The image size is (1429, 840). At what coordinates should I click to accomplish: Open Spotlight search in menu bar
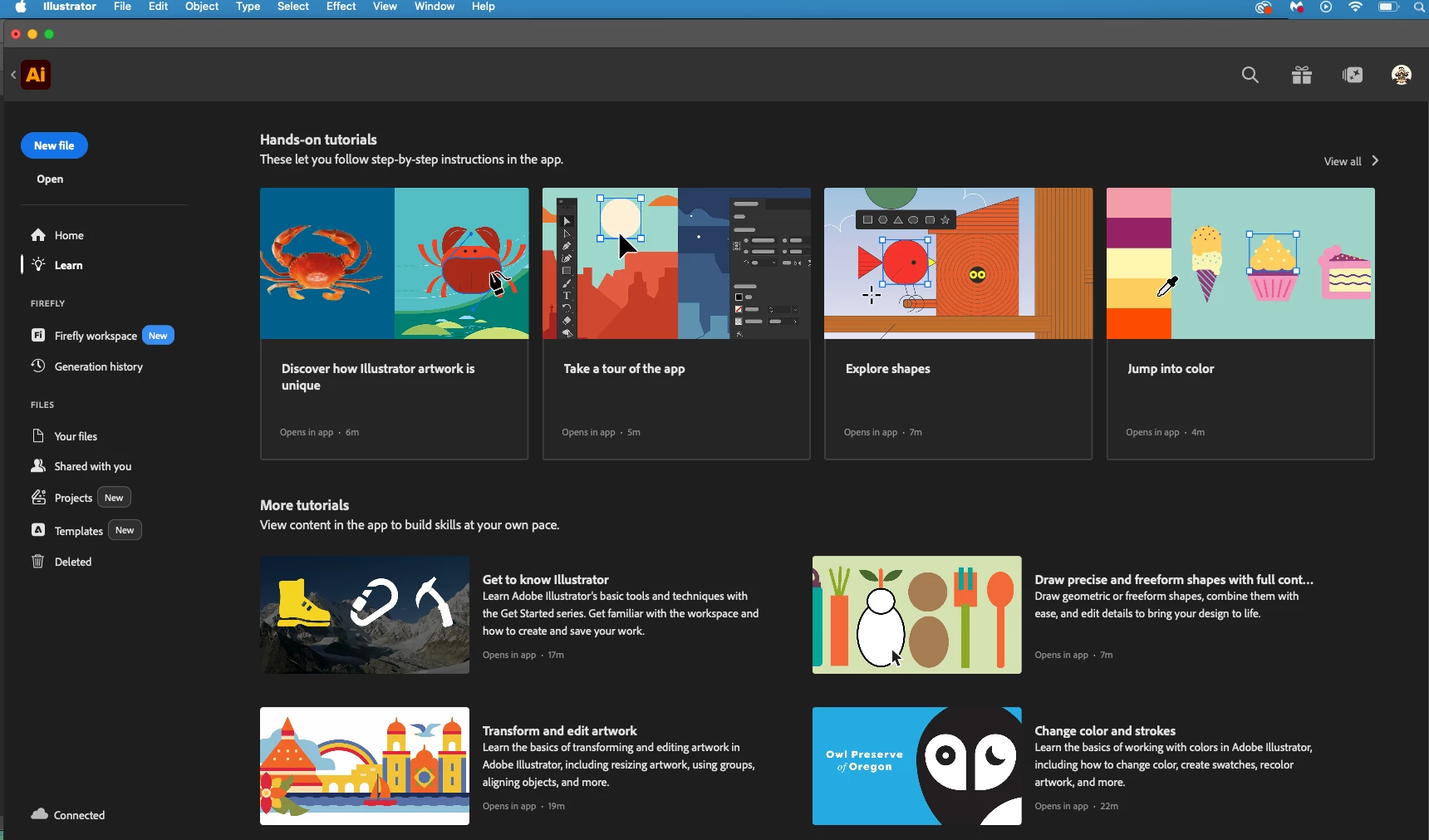pos(1419,7)
